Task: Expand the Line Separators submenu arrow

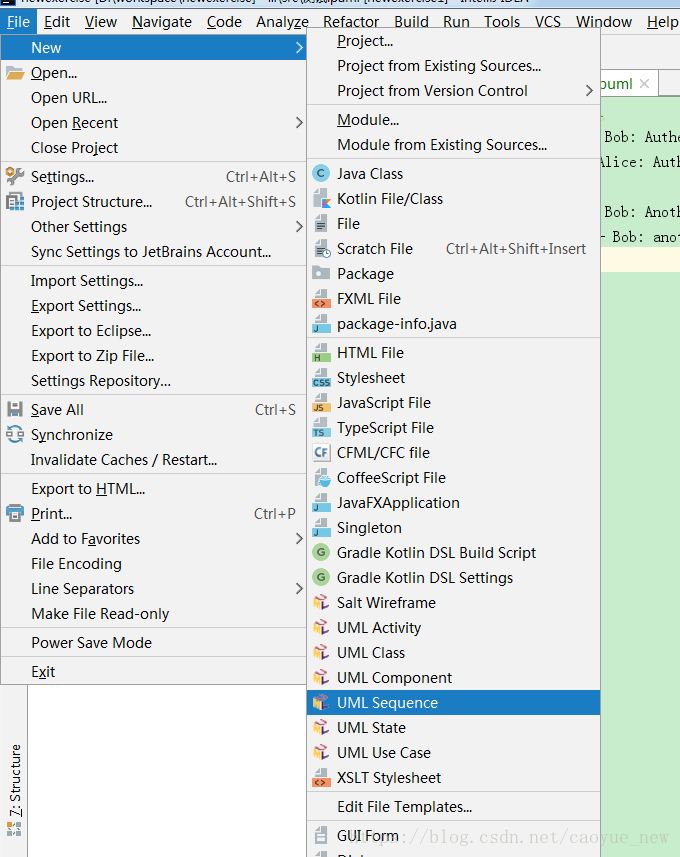Action: pos(298,589)
